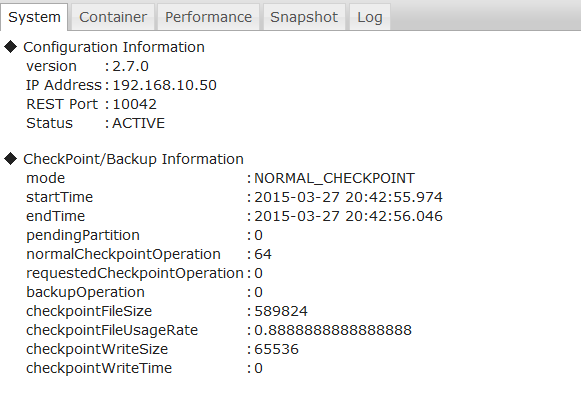Viewport: 581px width, 413px height.
Task: Select endTime value 2015-03-27 20:42:56.046
Action: (348, 216)
